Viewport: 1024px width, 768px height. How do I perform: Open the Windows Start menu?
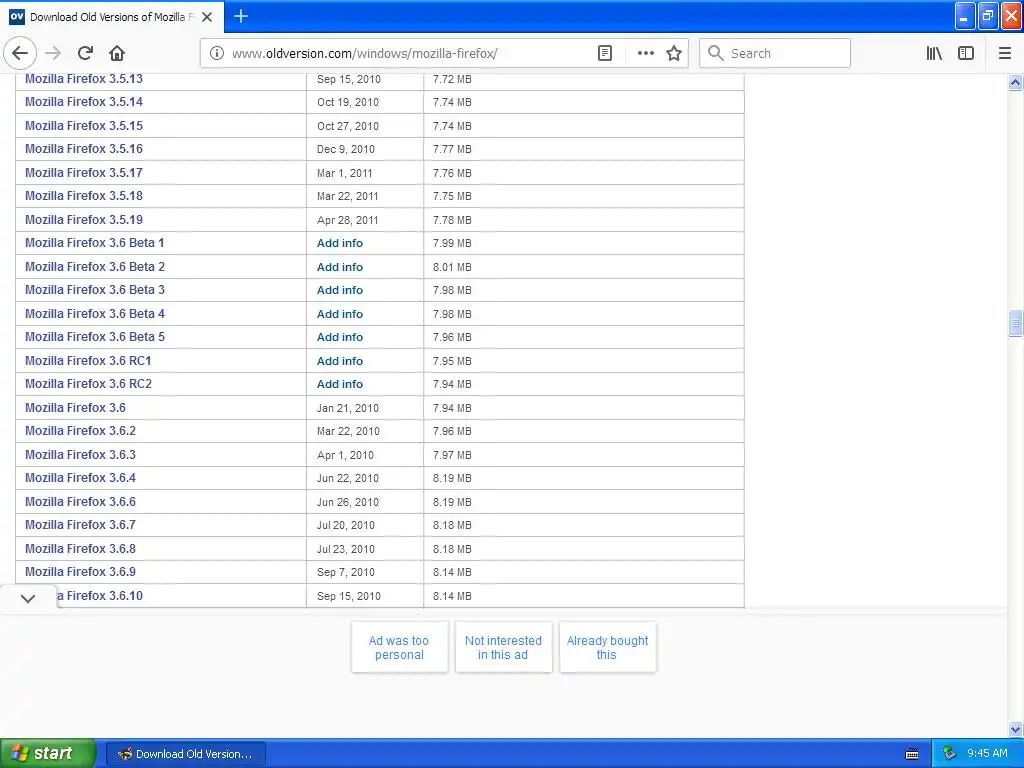pyautogui.click(x=47, y=753)
